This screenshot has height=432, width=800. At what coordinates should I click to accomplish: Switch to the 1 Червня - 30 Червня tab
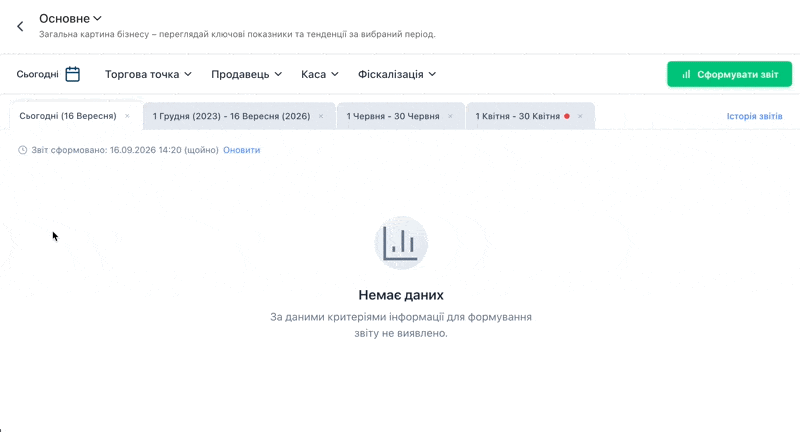point(393,116)
